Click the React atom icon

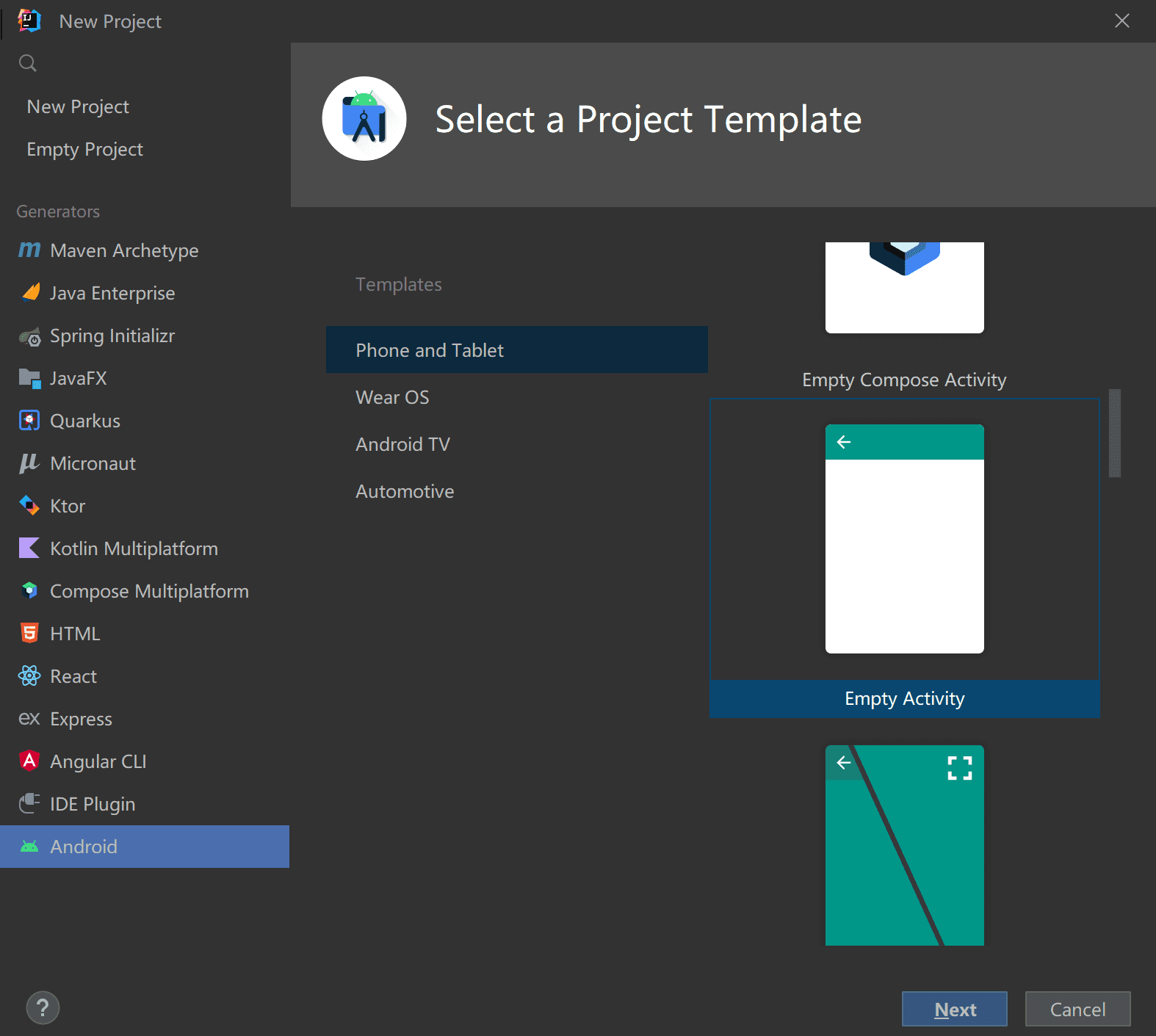29,675
